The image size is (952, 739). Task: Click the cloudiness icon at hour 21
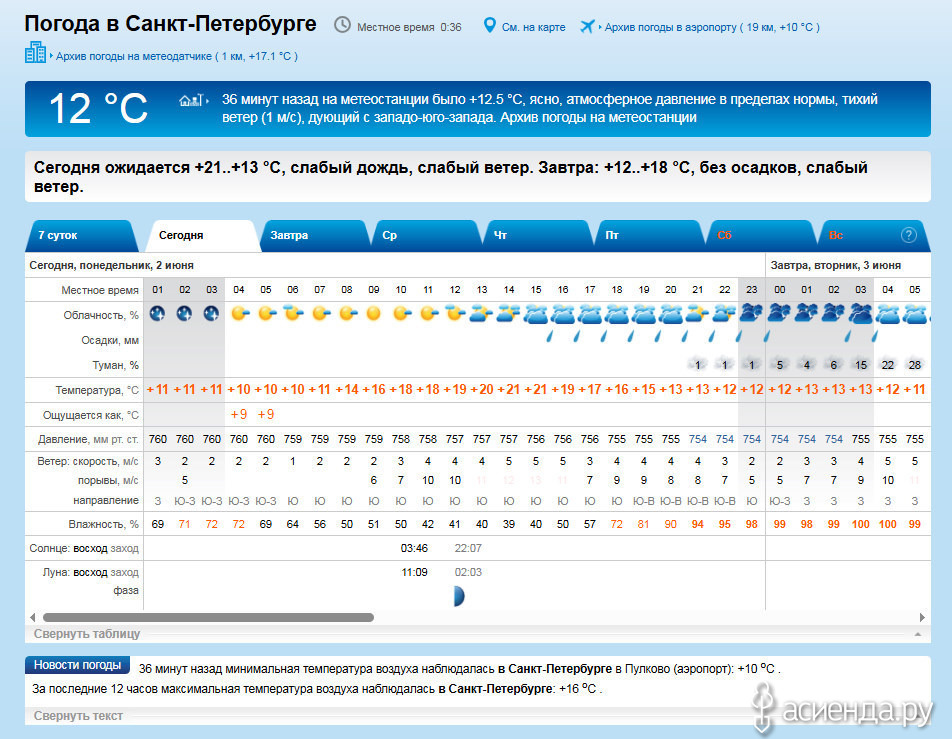tap(698, 313)
